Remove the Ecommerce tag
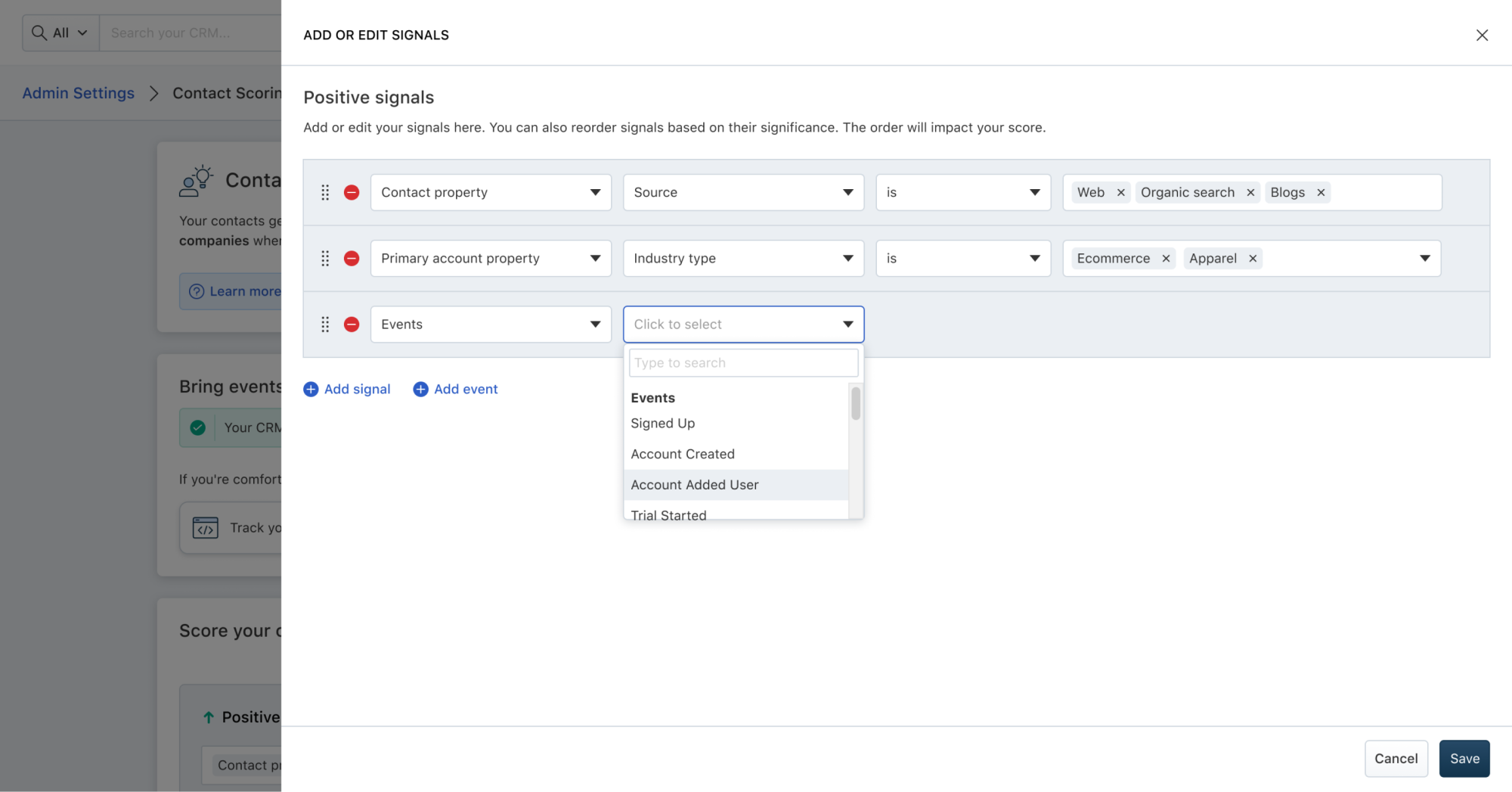The width and height of the screenshot is (1512, 792). (1166, 259)
